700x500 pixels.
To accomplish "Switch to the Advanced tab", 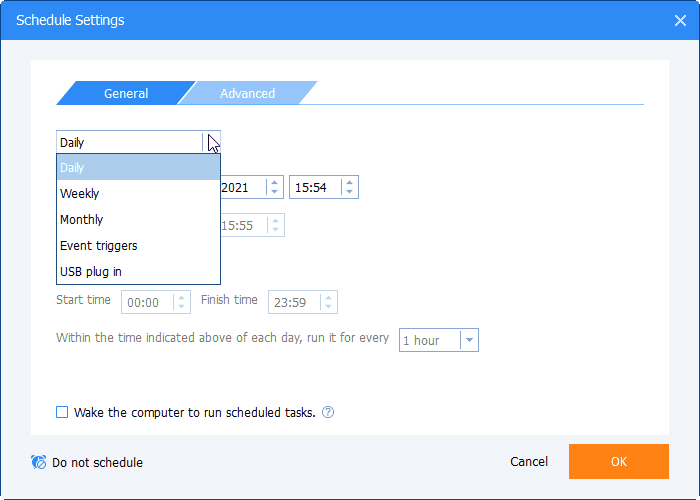I will 247,93.
